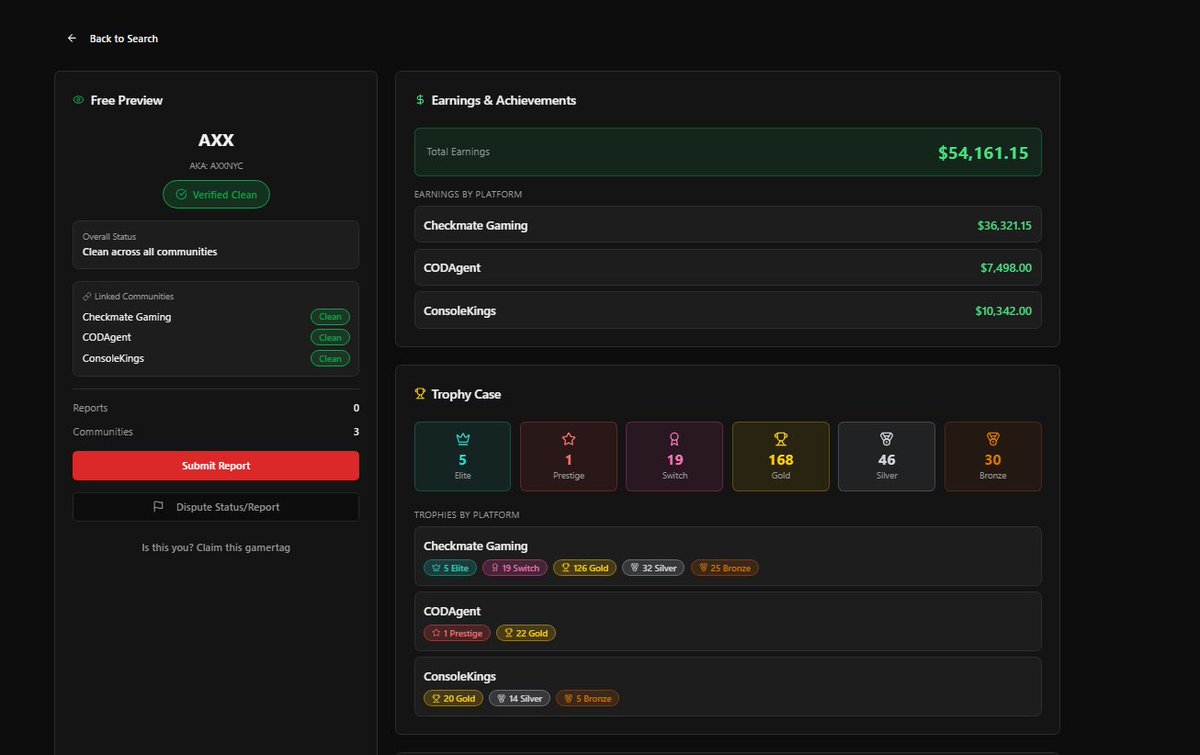Select Checkmate Gaming earnings row
Screen dimensions: 1200x755
pyautogui.click(x=728, y=225)
